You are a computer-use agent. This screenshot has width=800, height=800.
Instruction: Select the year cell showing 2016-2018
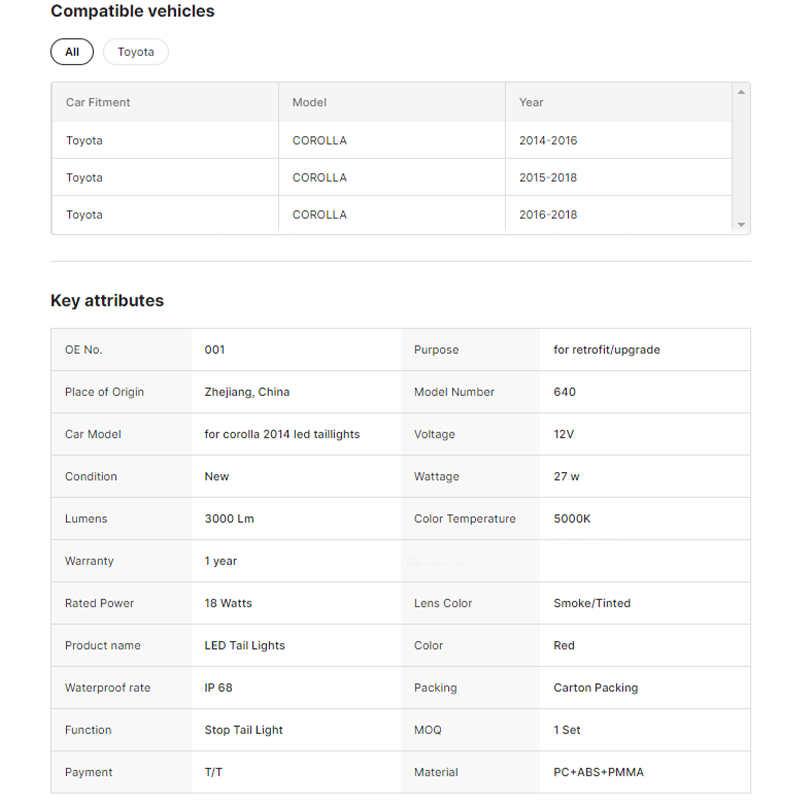coord(548,215)
